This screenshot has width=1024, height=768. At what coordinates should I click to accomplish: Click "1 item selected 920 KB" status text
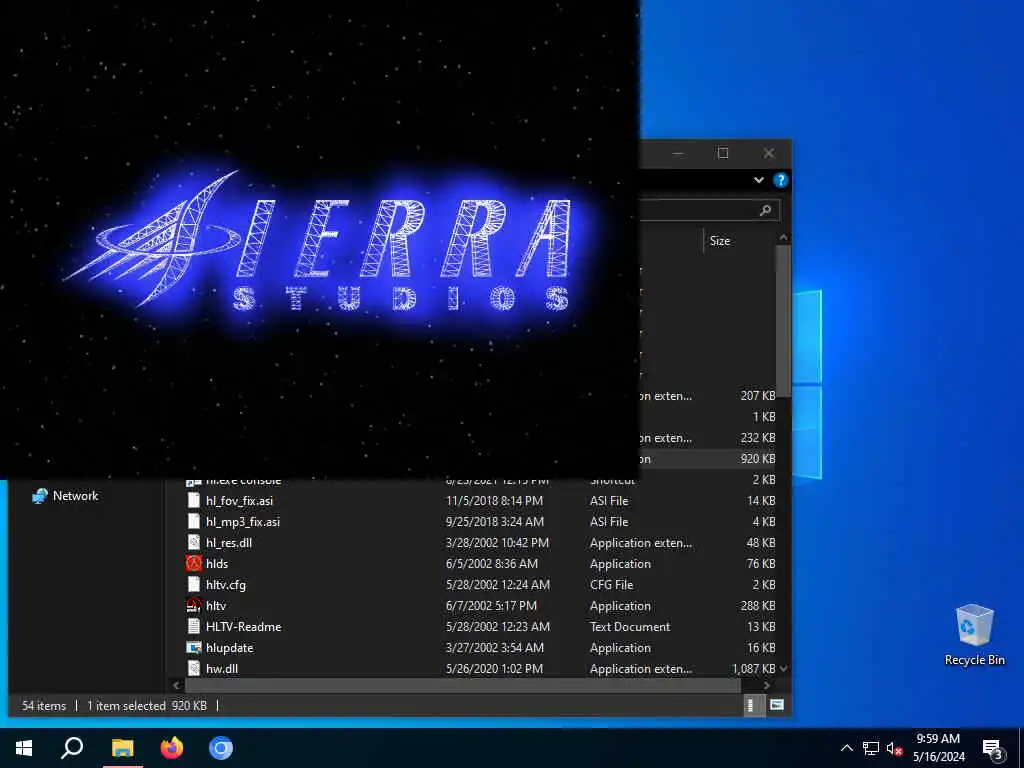(147, 706)
